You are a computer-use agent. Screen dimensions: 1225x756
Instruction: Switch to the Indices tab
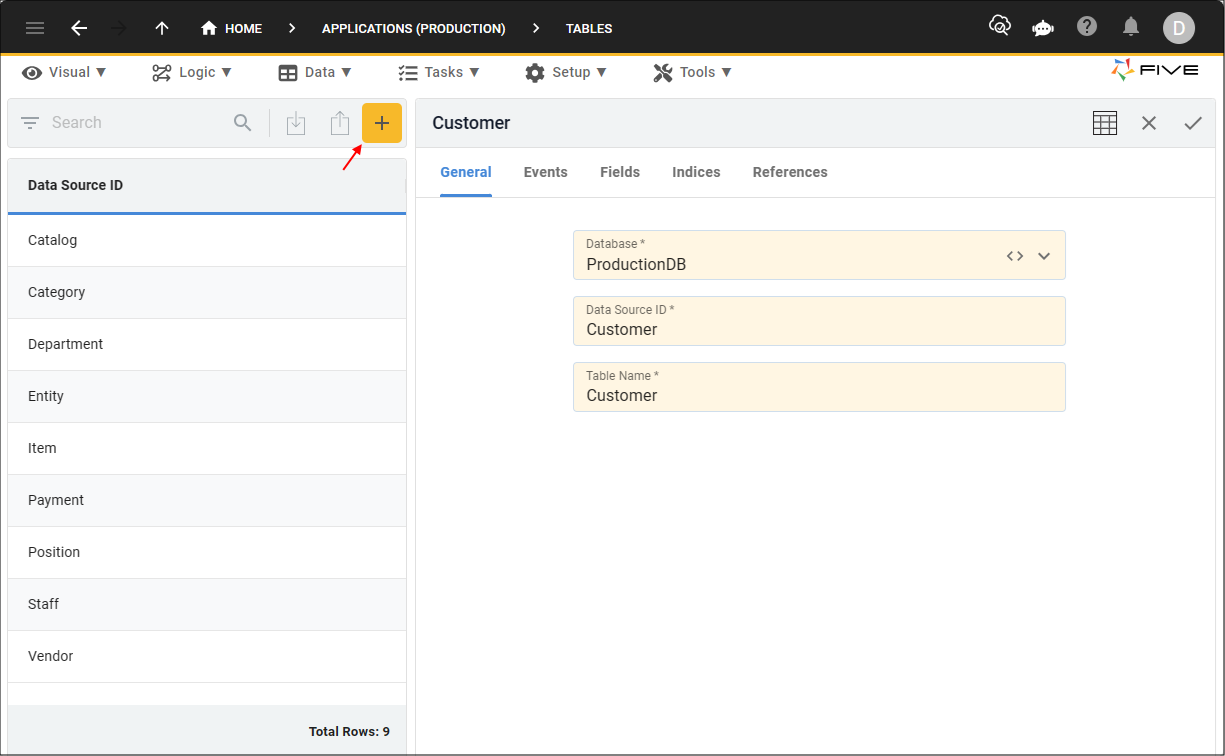click(x=696, y=172)
